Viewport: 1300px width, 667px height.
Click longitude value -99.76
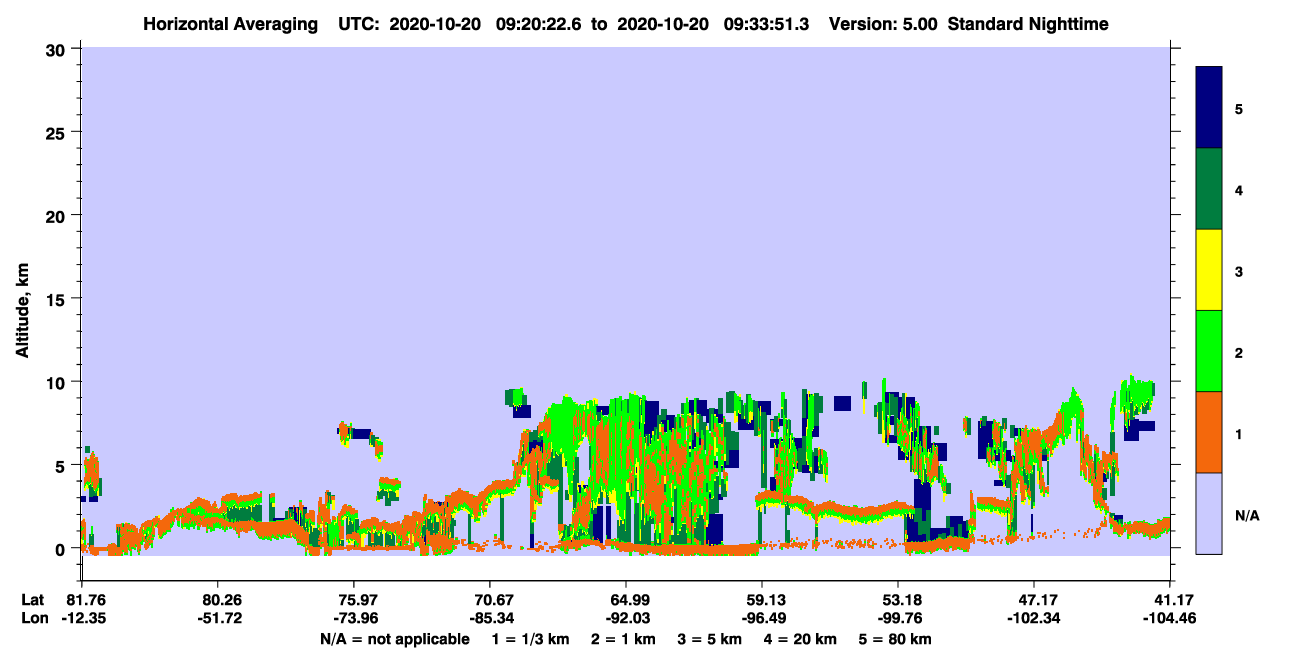tap(898, 618)
